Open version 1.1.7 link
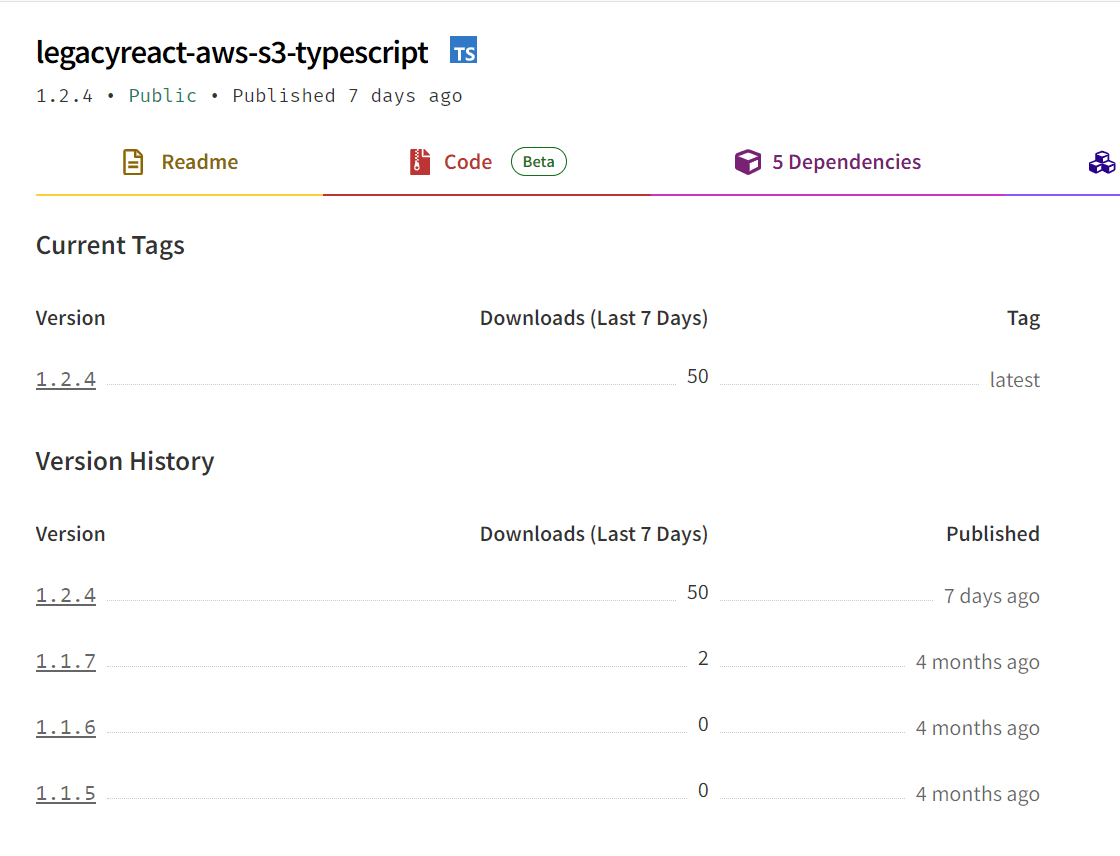 [x=66, y=662]
